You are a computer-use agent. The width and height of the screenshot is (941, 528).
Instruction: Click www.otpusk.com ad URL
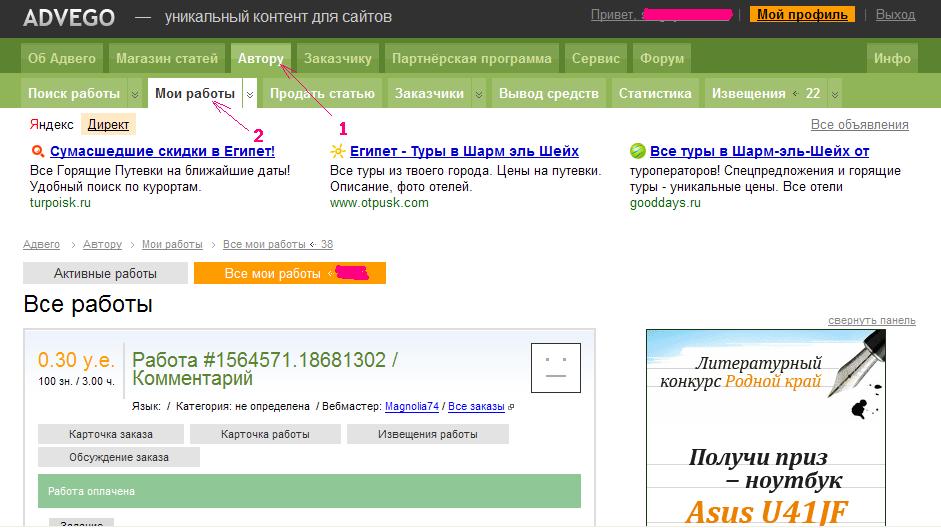tap(379, 203)
